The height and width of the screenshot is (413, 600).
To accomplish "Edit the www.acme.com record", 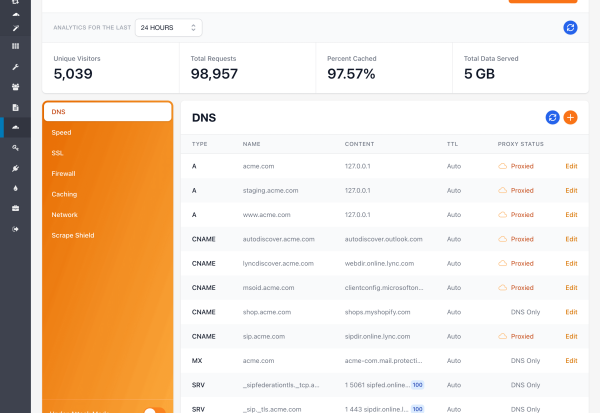I will click(571, 215).
